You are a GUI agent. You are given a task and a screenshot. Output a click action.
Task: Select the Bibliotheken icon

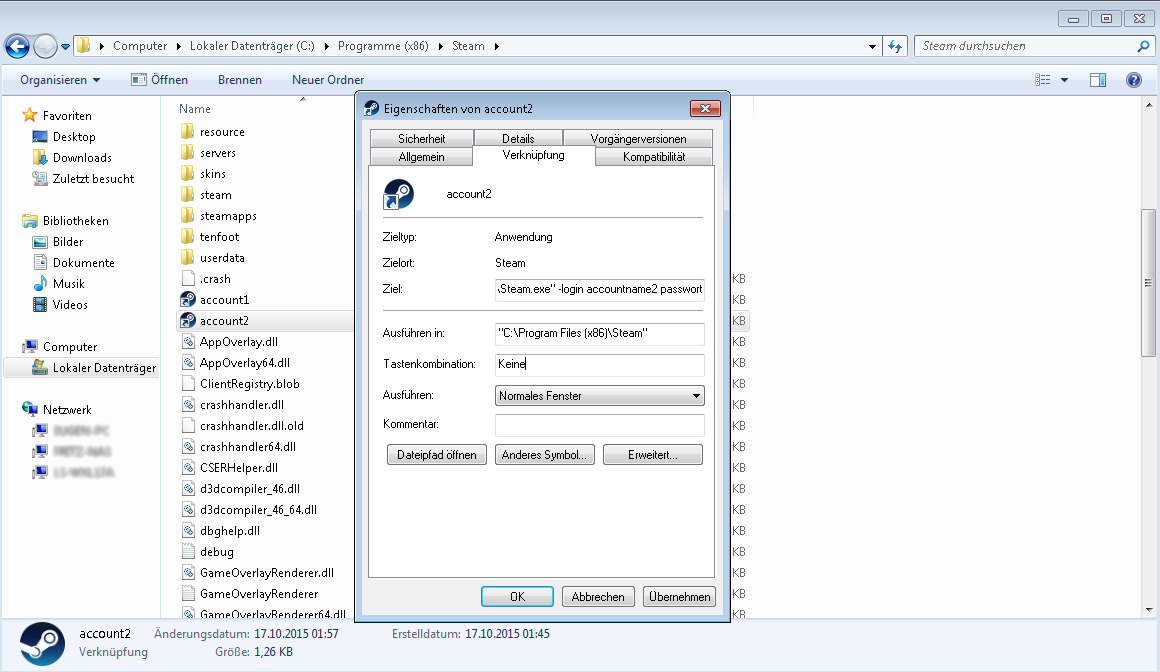[x=30, y=221]
